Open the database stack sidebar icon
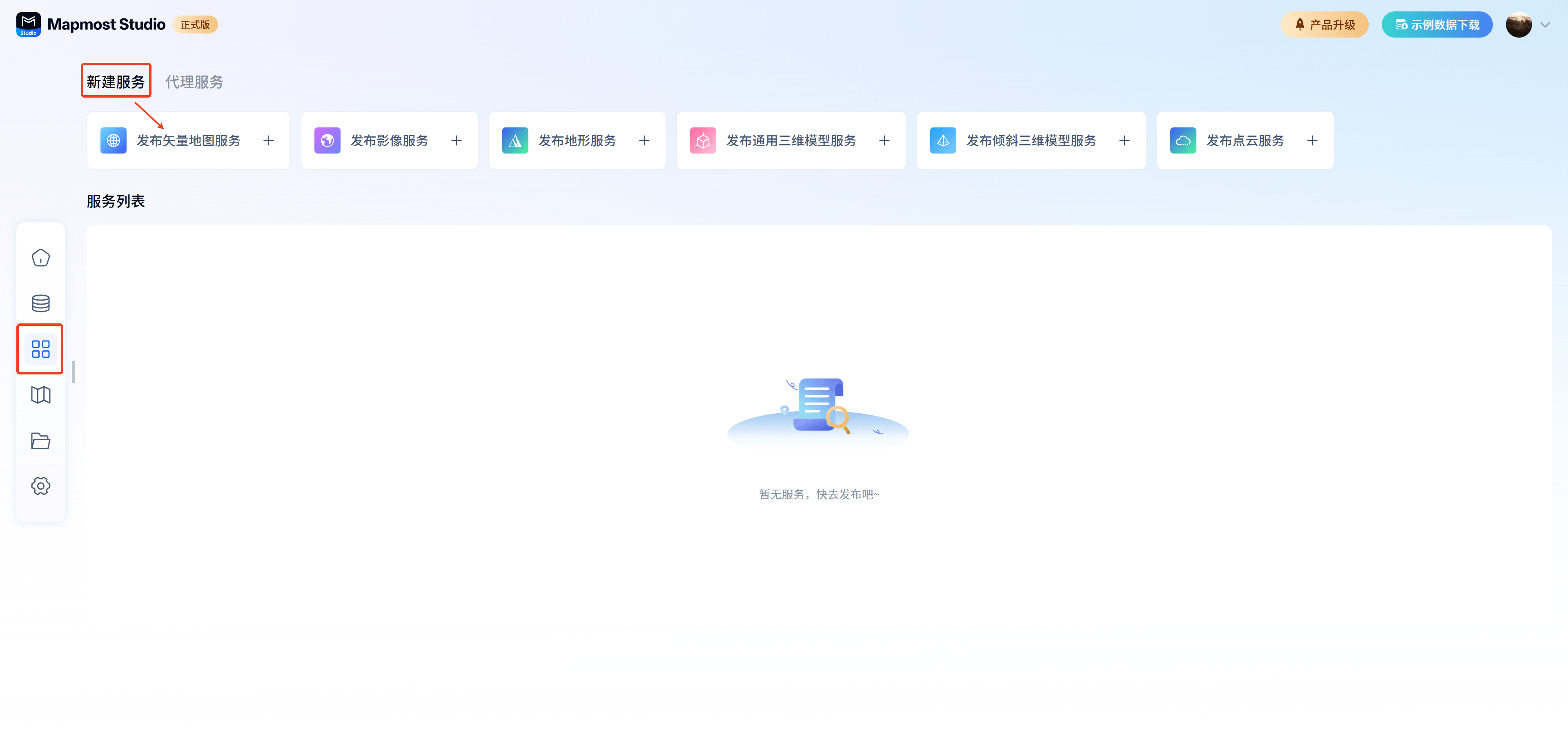The height and width of the screenshot is (744, 1568). pyautogui.click(x=40, y=303)
